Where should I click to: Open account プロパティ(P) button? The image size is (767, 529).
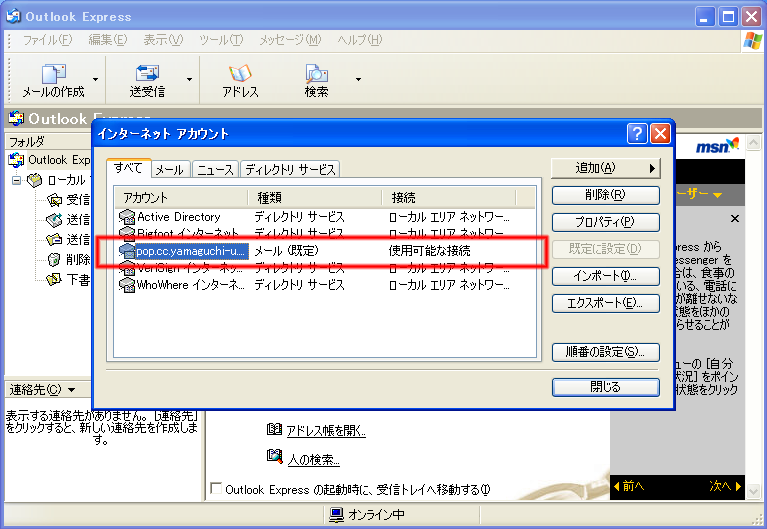pos(606,222)
